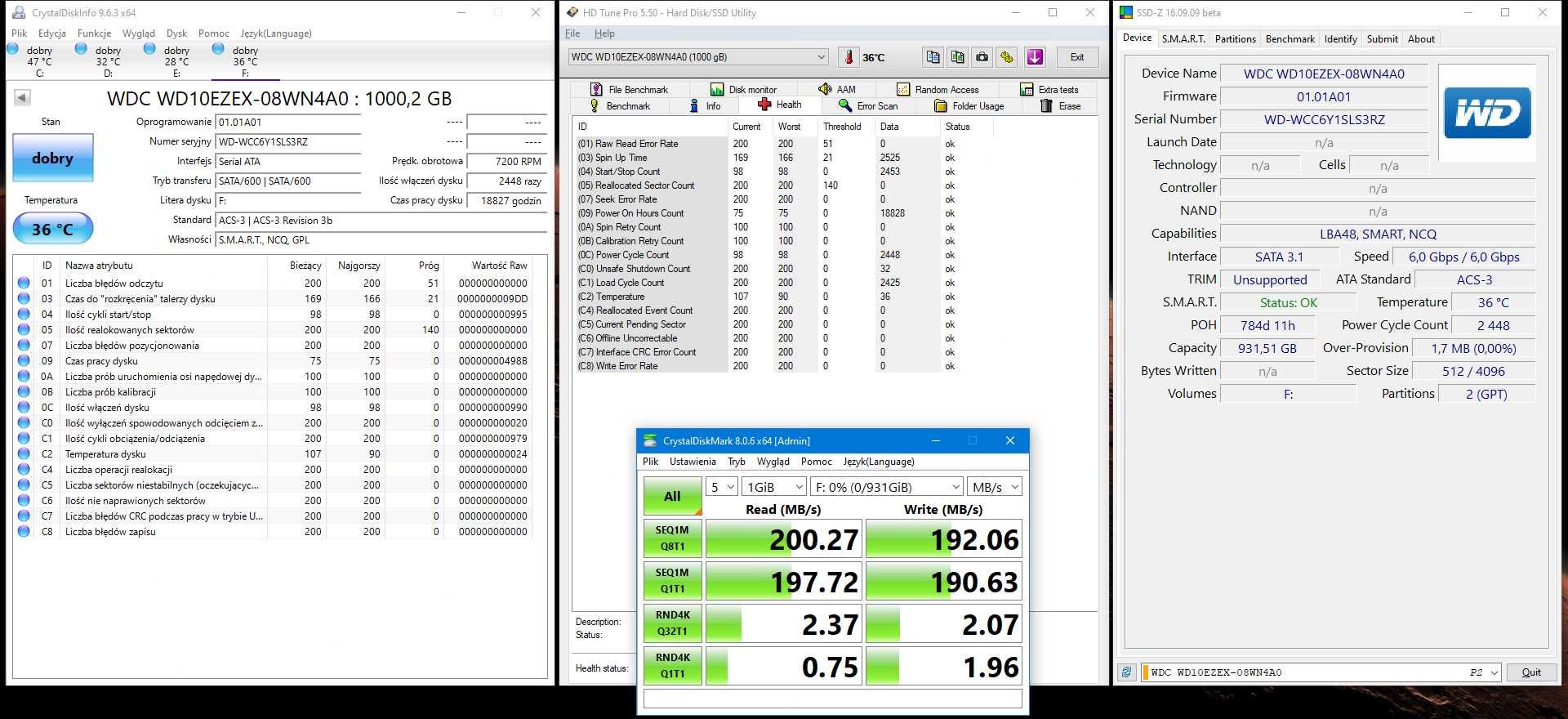Click the thermometer temperature icon in HD Tune
The image size is (1568, 719).
coord(849,57)
